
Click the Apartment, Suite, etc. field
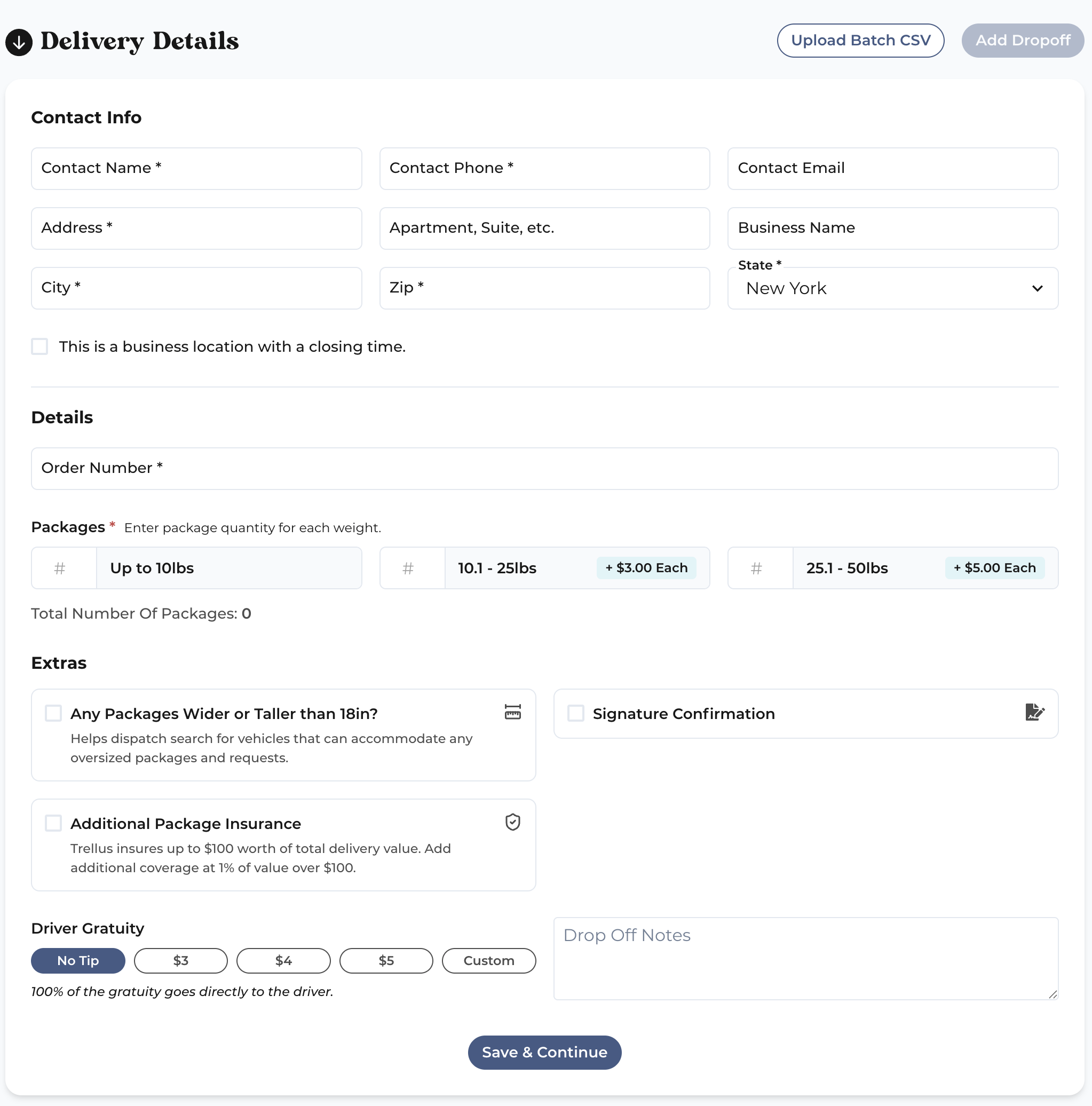(544, 228)
